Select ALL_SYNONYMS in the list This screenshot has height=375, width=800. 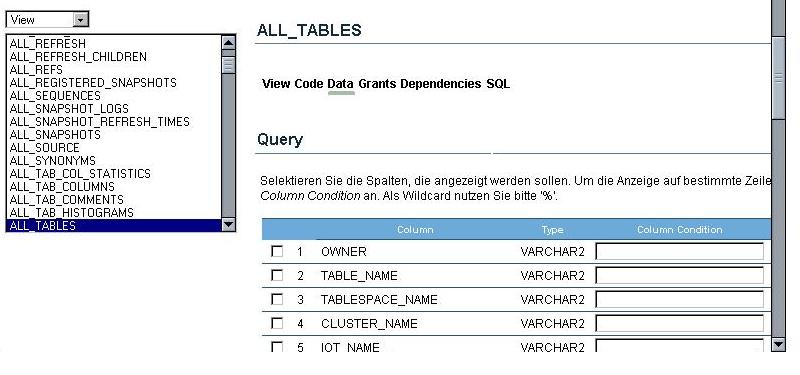coord(53,161)
